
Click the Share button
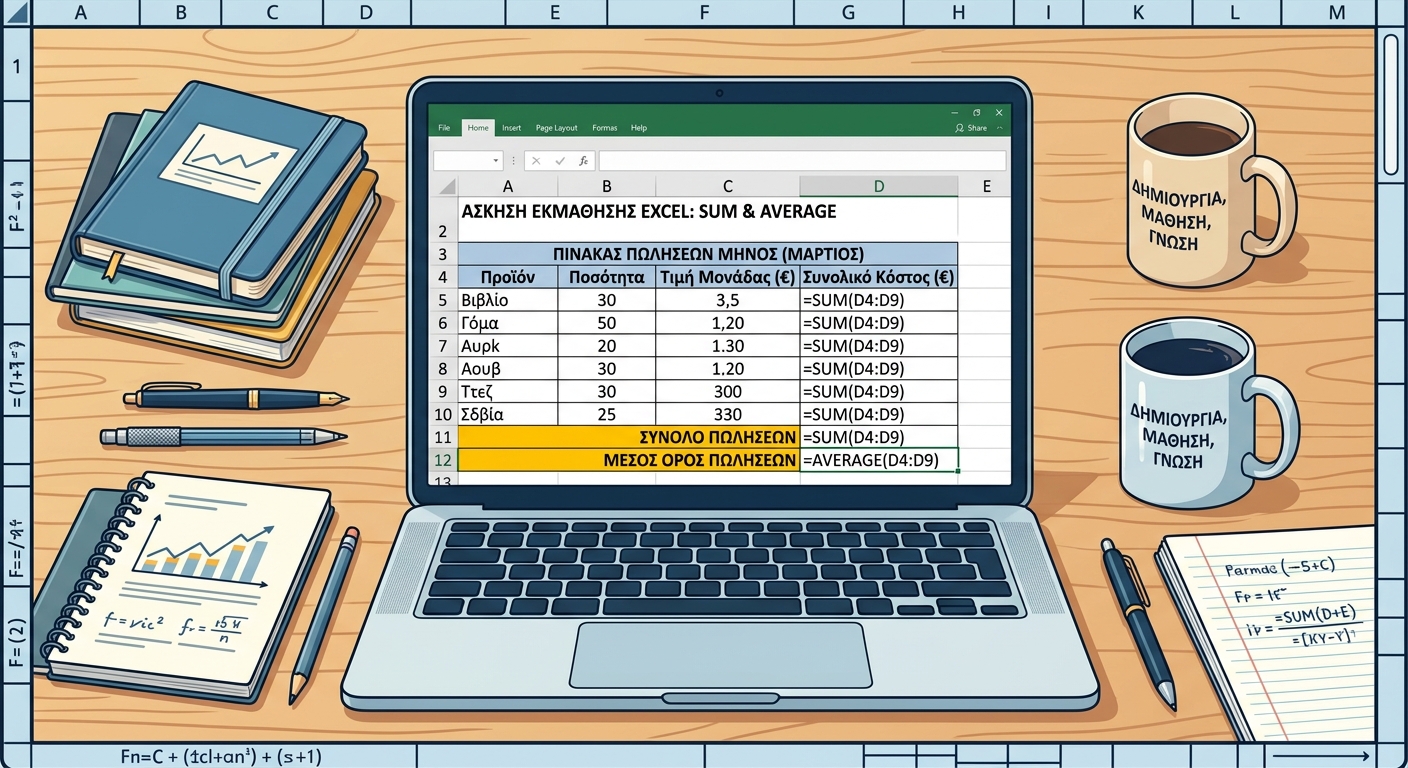[x=971, y=128]
